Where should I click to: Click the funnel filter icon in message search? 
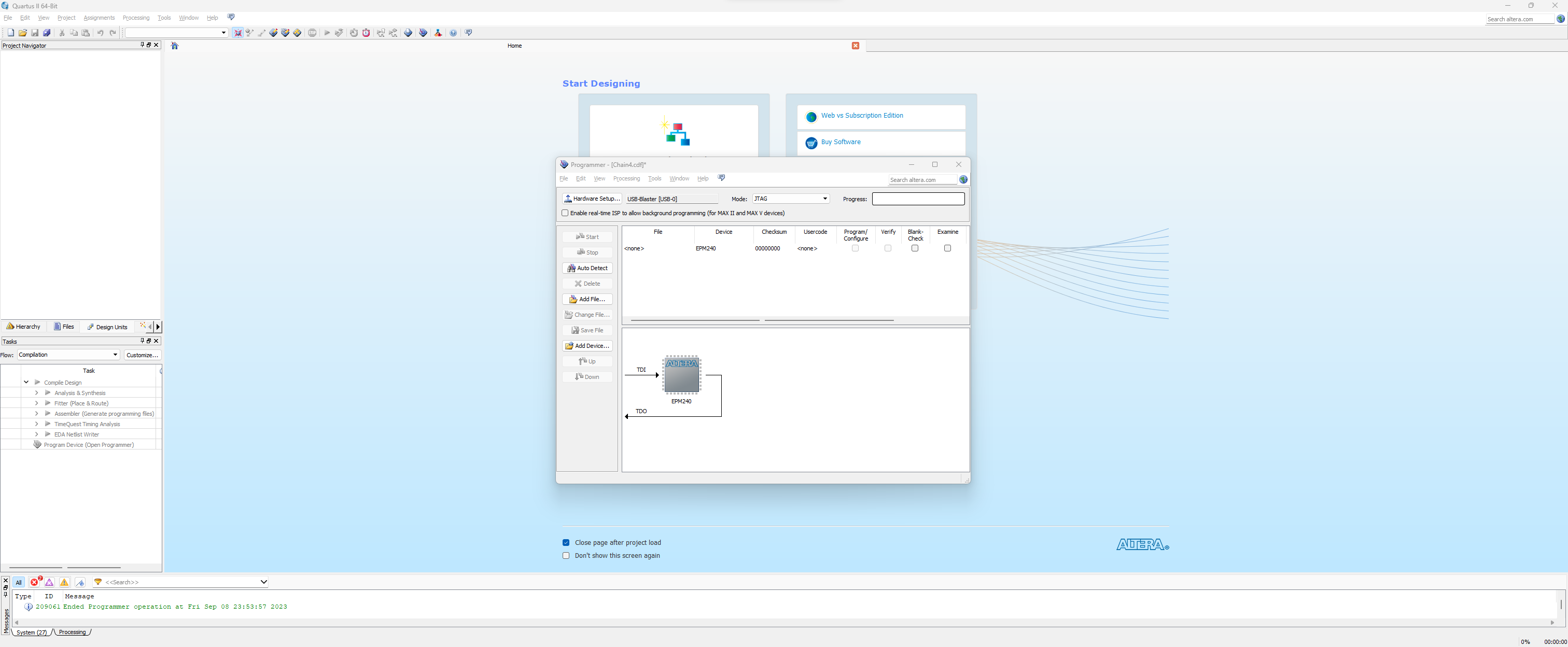pos(98,582)
